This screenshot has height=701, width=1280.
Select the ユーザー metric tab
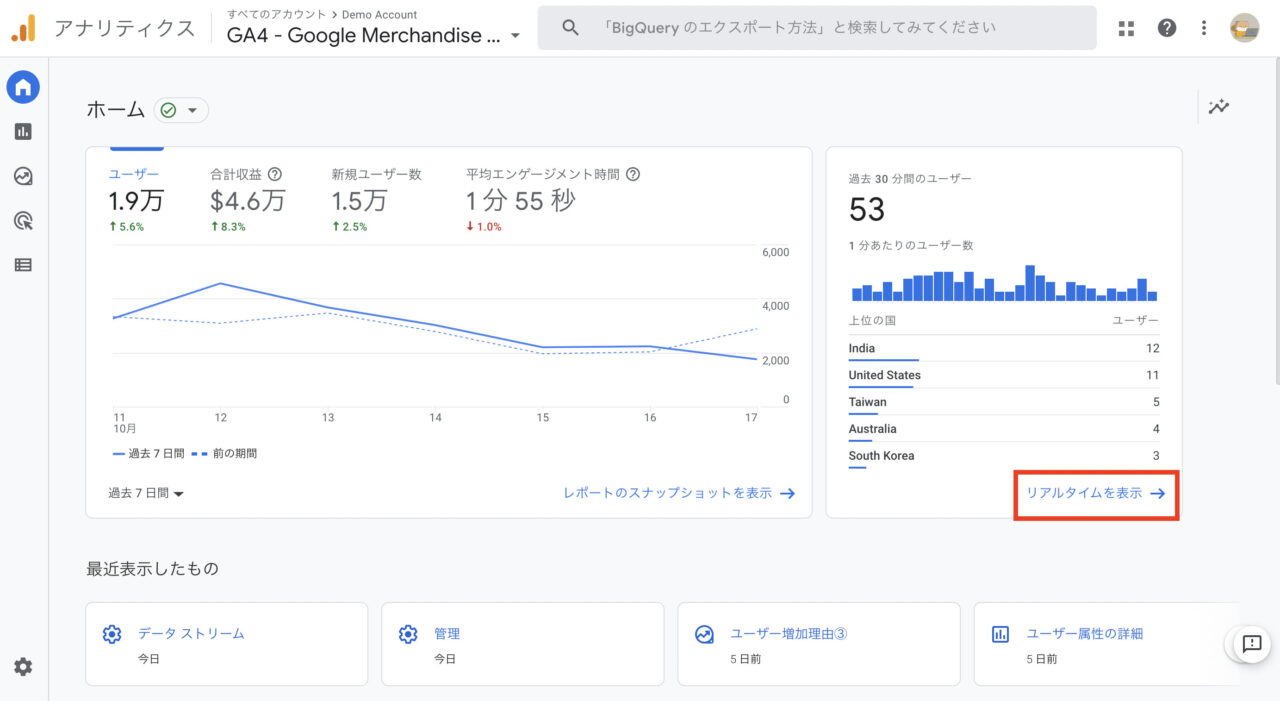[x=136, y=199]
